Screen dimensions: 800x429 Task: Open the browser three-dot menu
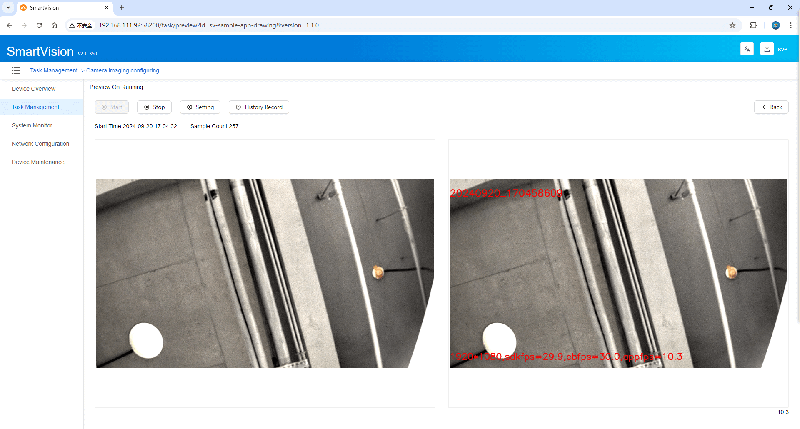click(790, 25)
